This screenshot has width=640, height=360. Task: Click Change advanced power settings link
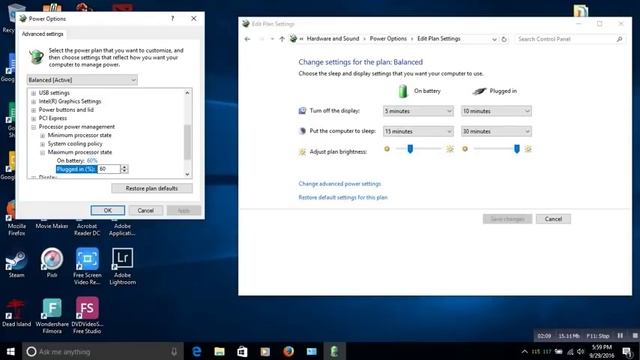[340, 184]
